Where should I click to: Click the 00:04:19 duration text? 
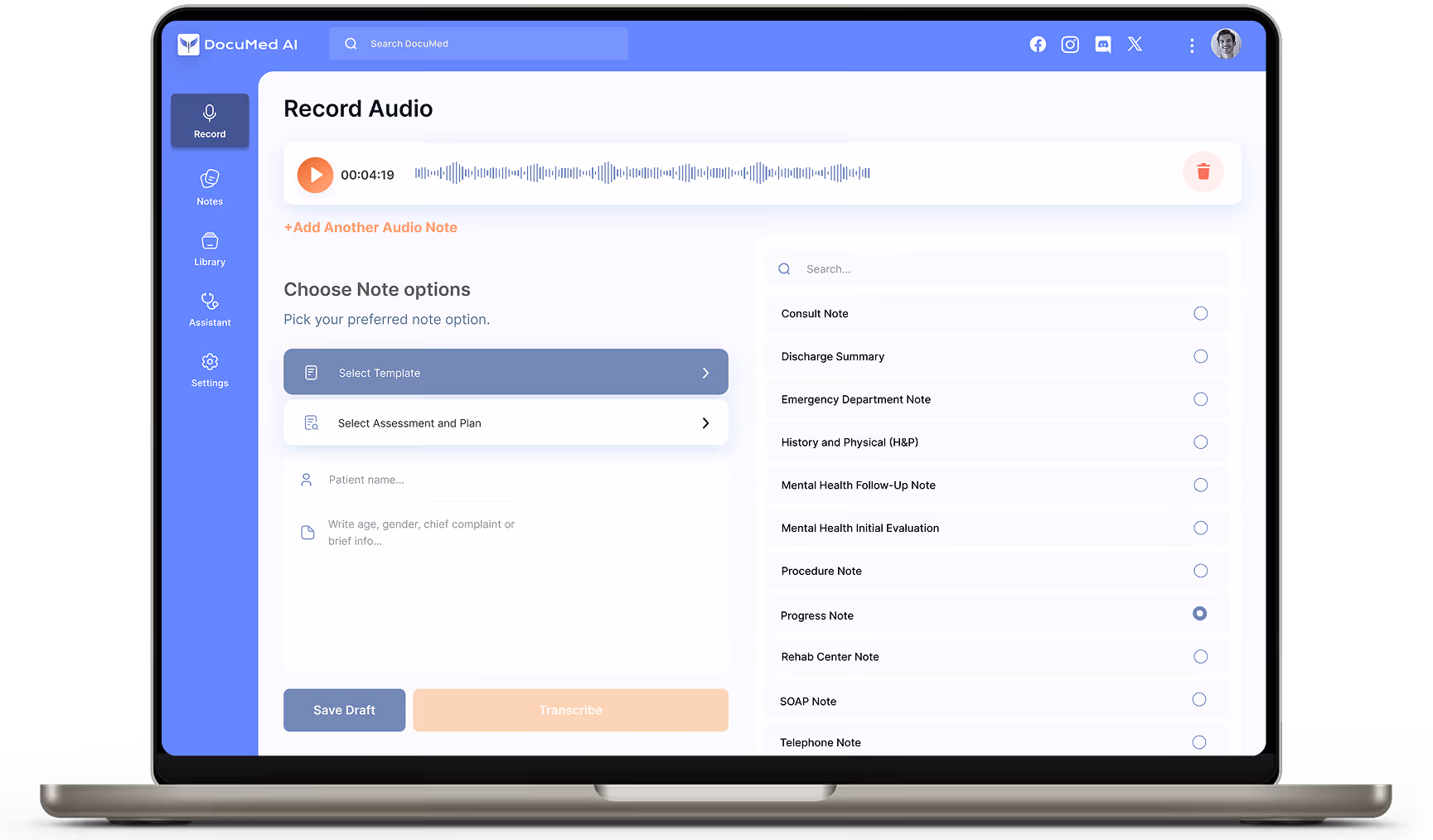click(x=367, y=175)
